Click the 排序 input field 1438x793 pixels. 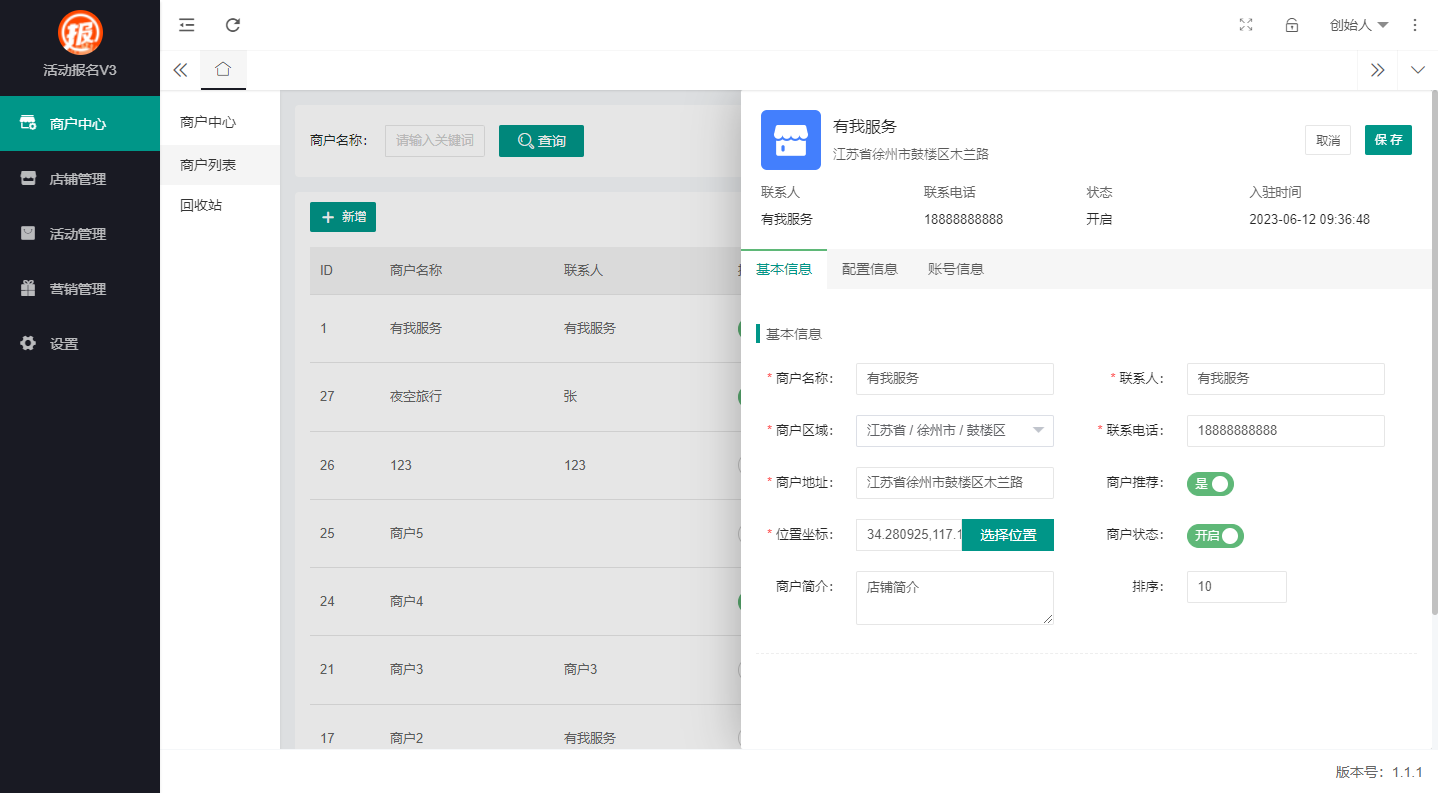coord(1236,587)
